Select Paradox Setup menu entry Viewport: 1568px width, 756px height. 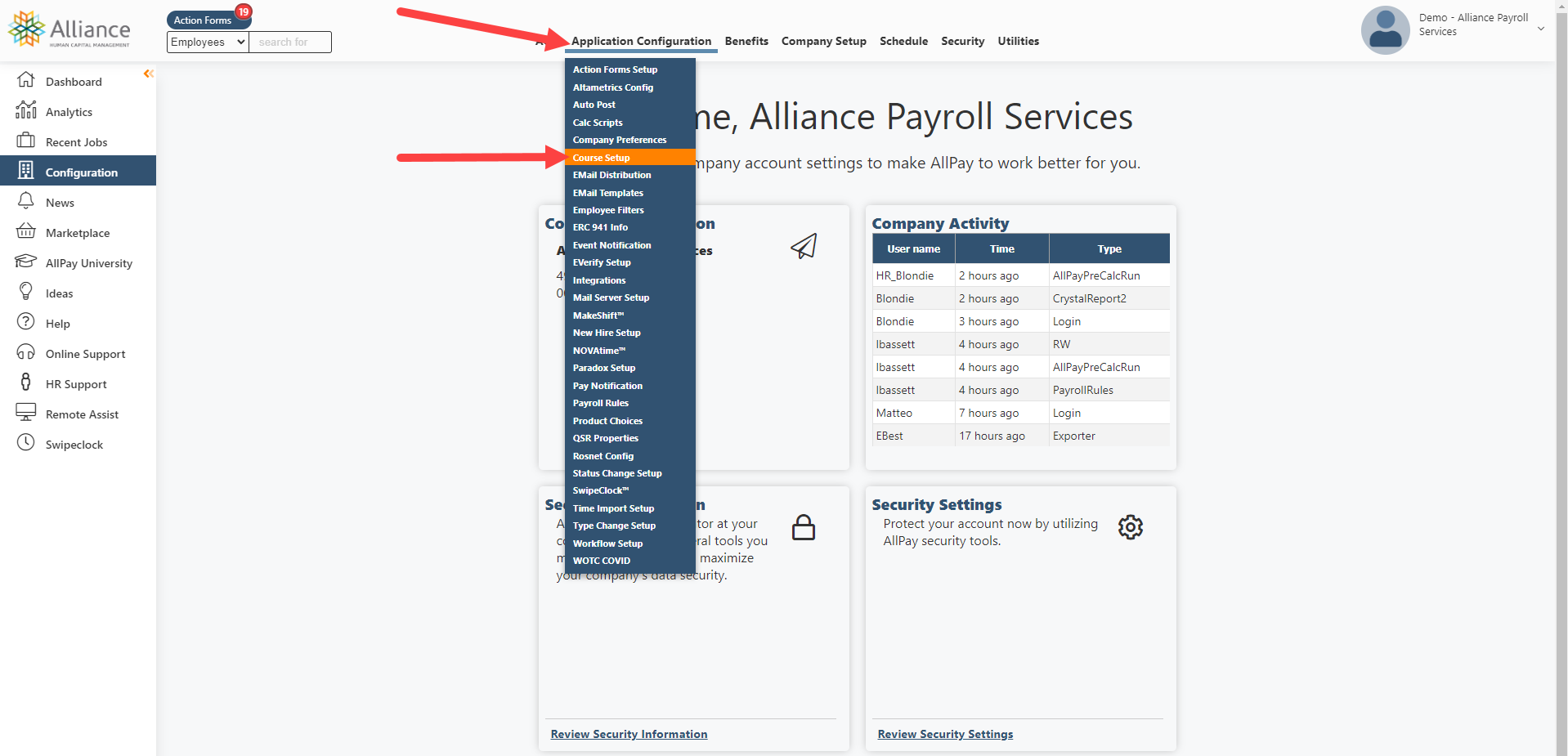630,368
